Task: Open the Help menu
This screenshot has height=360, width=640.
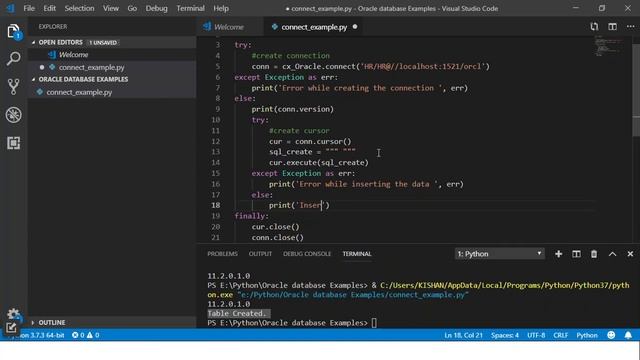Action: 221,8
